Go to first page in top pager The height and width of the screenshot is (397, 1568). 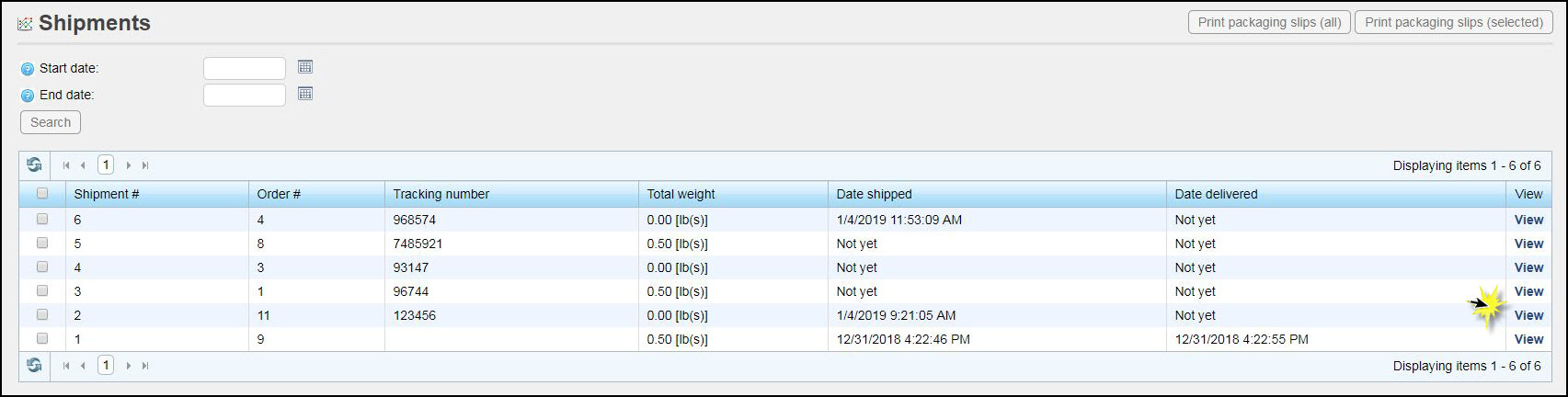pyautogui.click(x=66, y=165)
